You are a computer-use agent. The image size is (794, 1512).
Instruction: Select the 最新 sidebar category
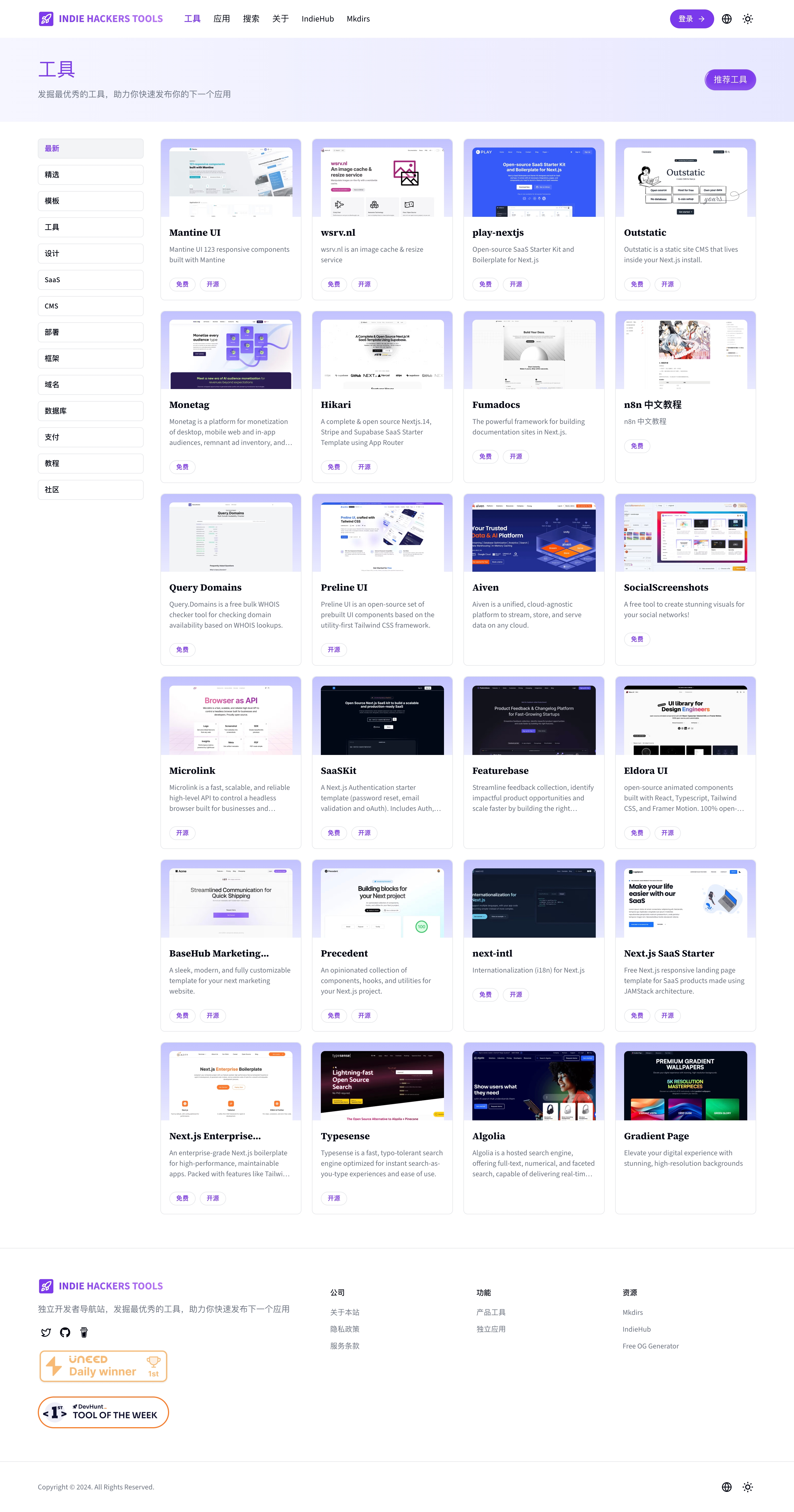[90, 149]
